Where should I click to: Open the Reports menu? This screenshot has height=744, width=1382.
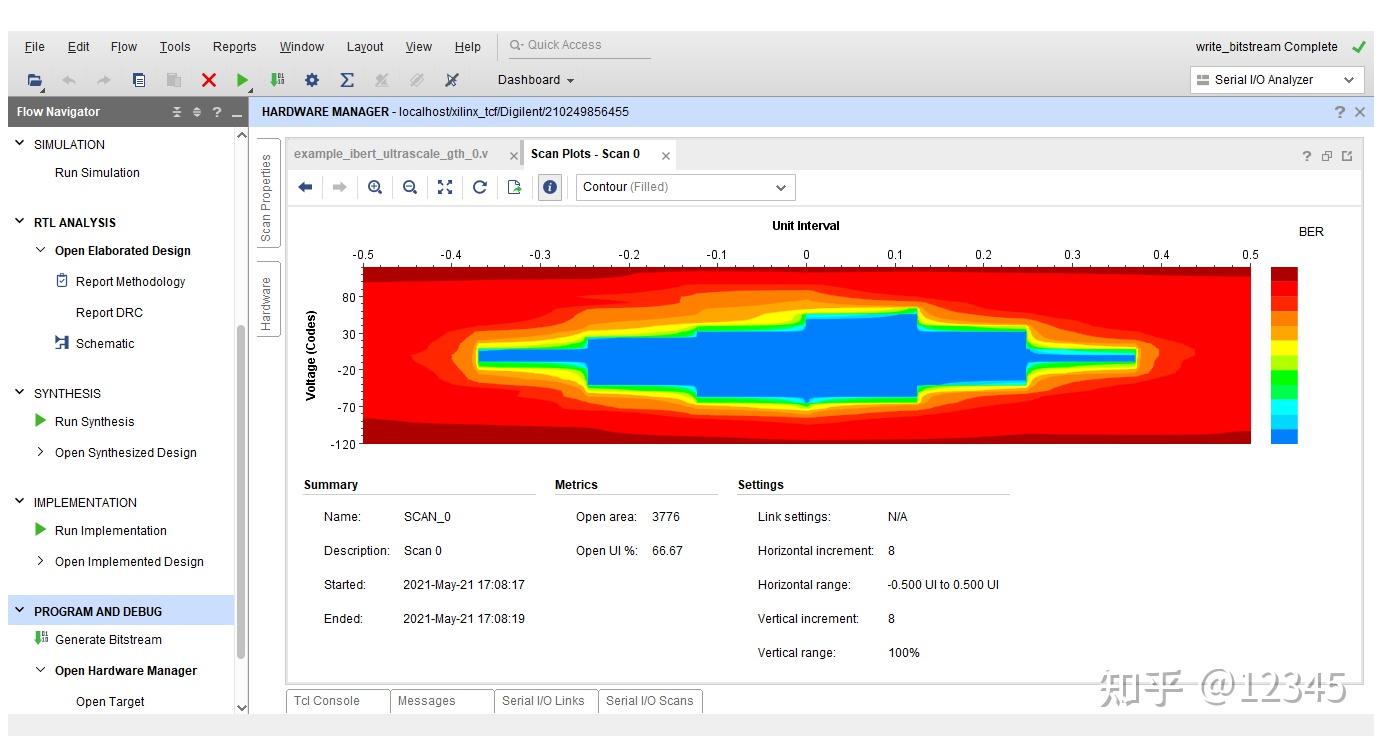(x=234, y=47)
